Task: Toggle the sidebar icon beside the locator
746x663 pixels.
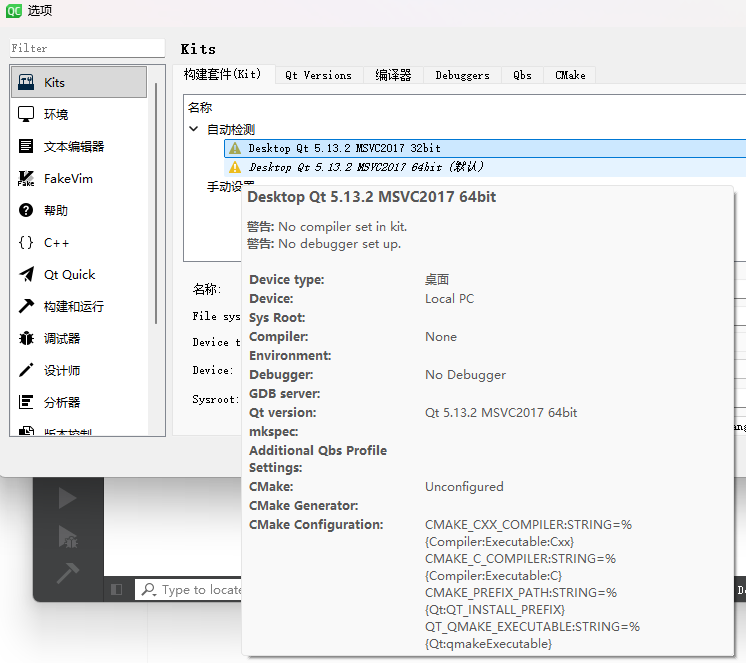Action: (x=117, y=590)
